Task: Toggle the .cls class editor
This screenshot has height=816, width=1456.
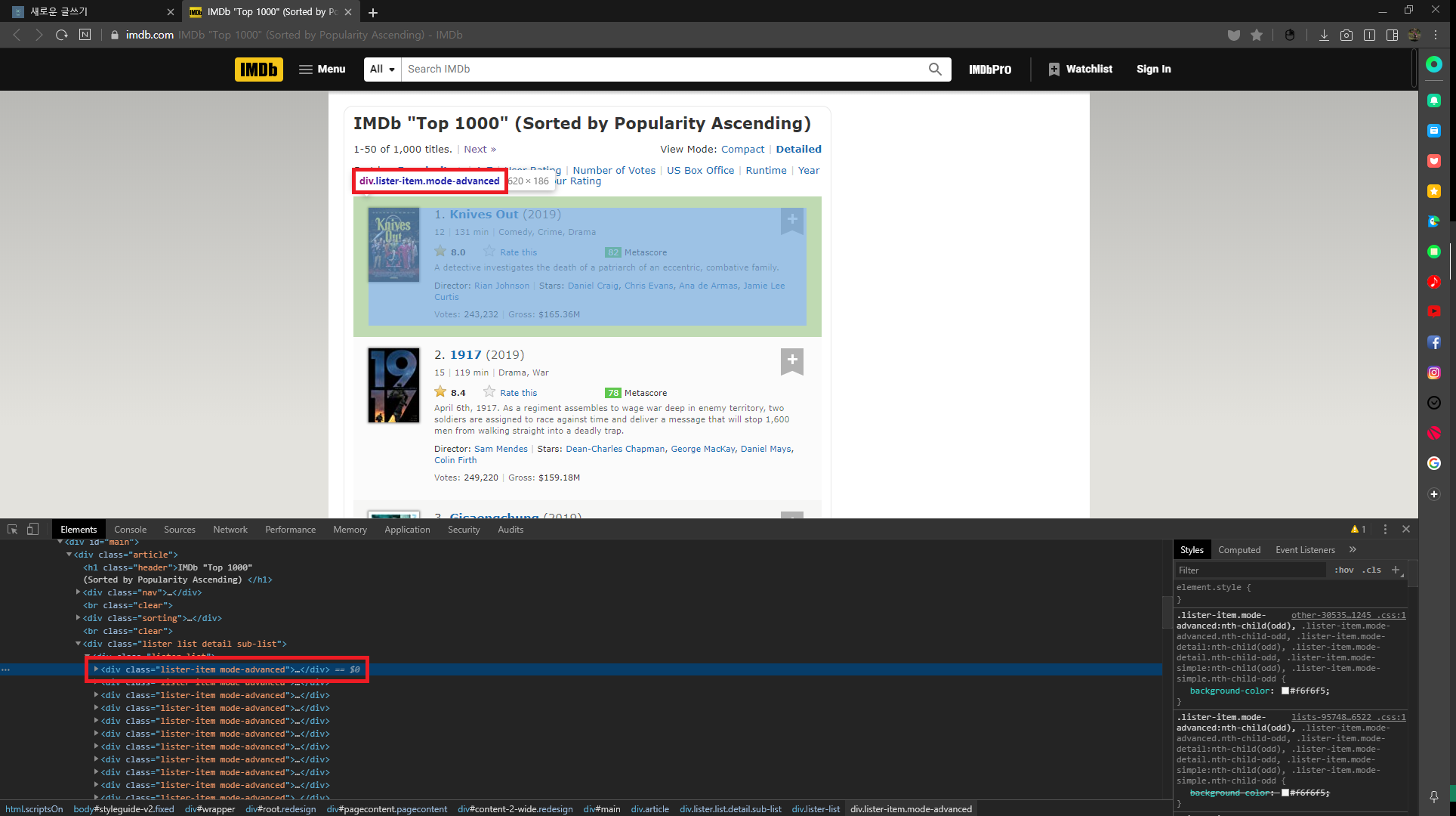Action: click(1372, 570)
